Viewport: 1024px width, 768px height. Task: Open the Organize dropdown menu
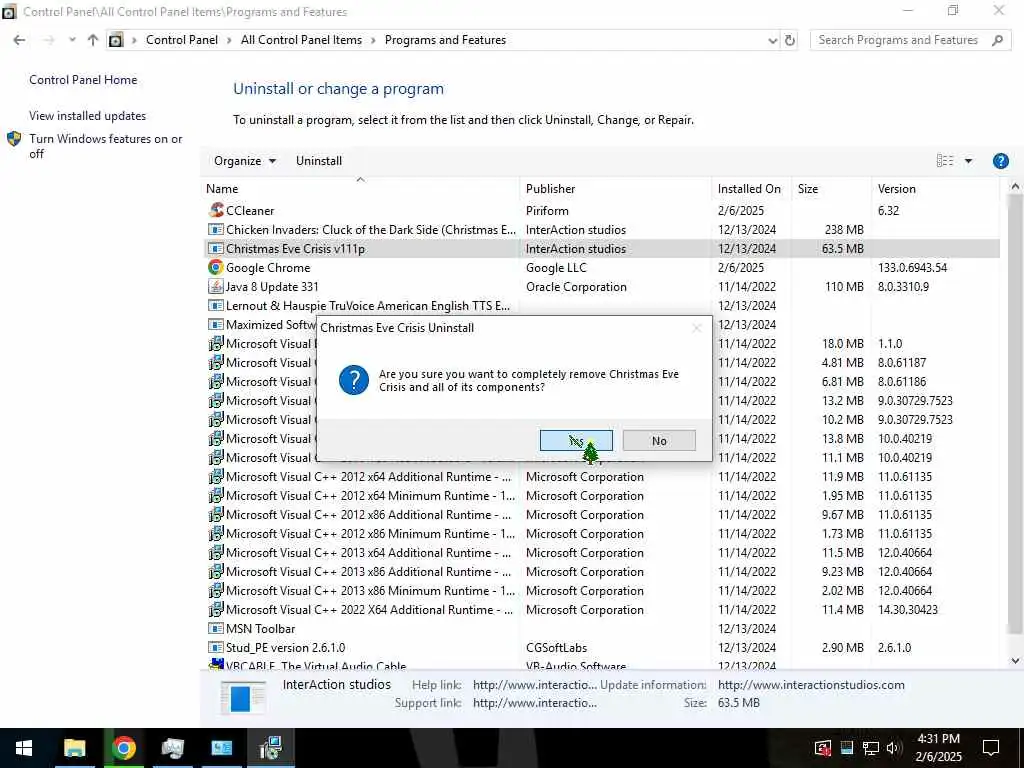coord(245,161)
